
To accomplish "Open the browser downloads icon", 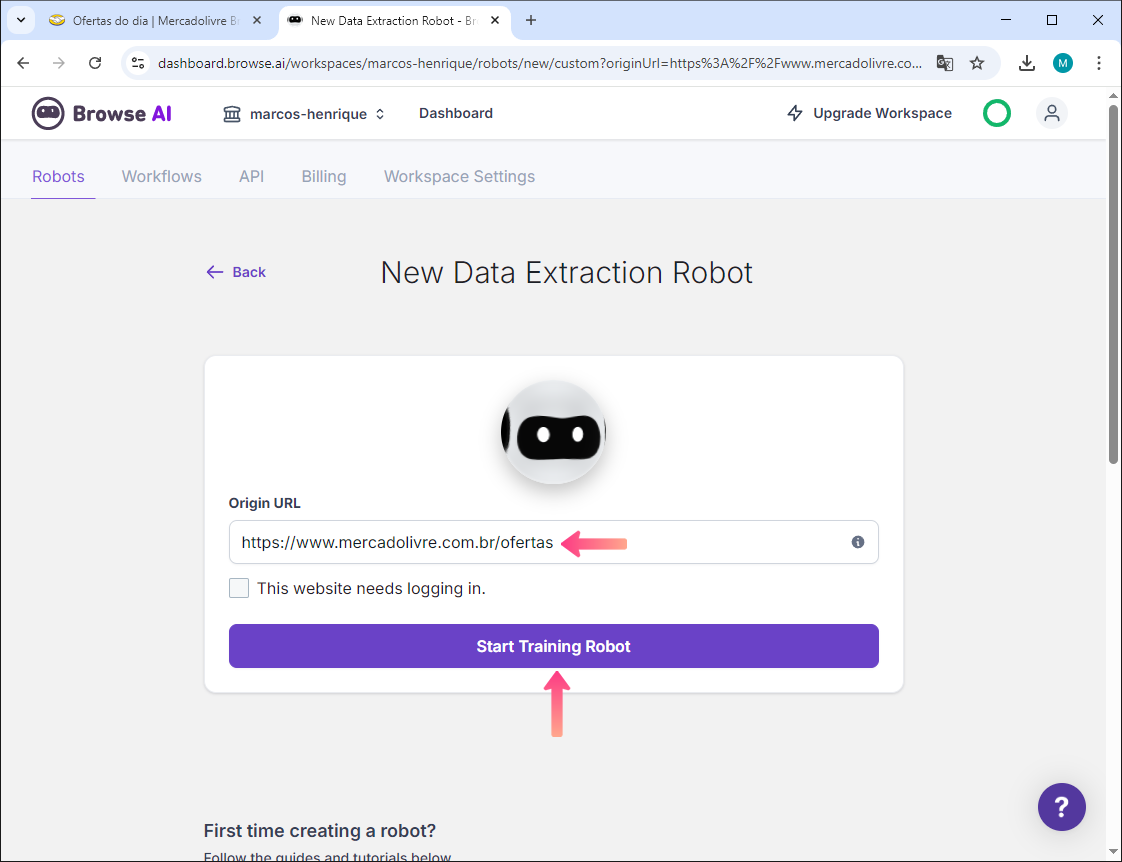I will [x=1027, y=63].
